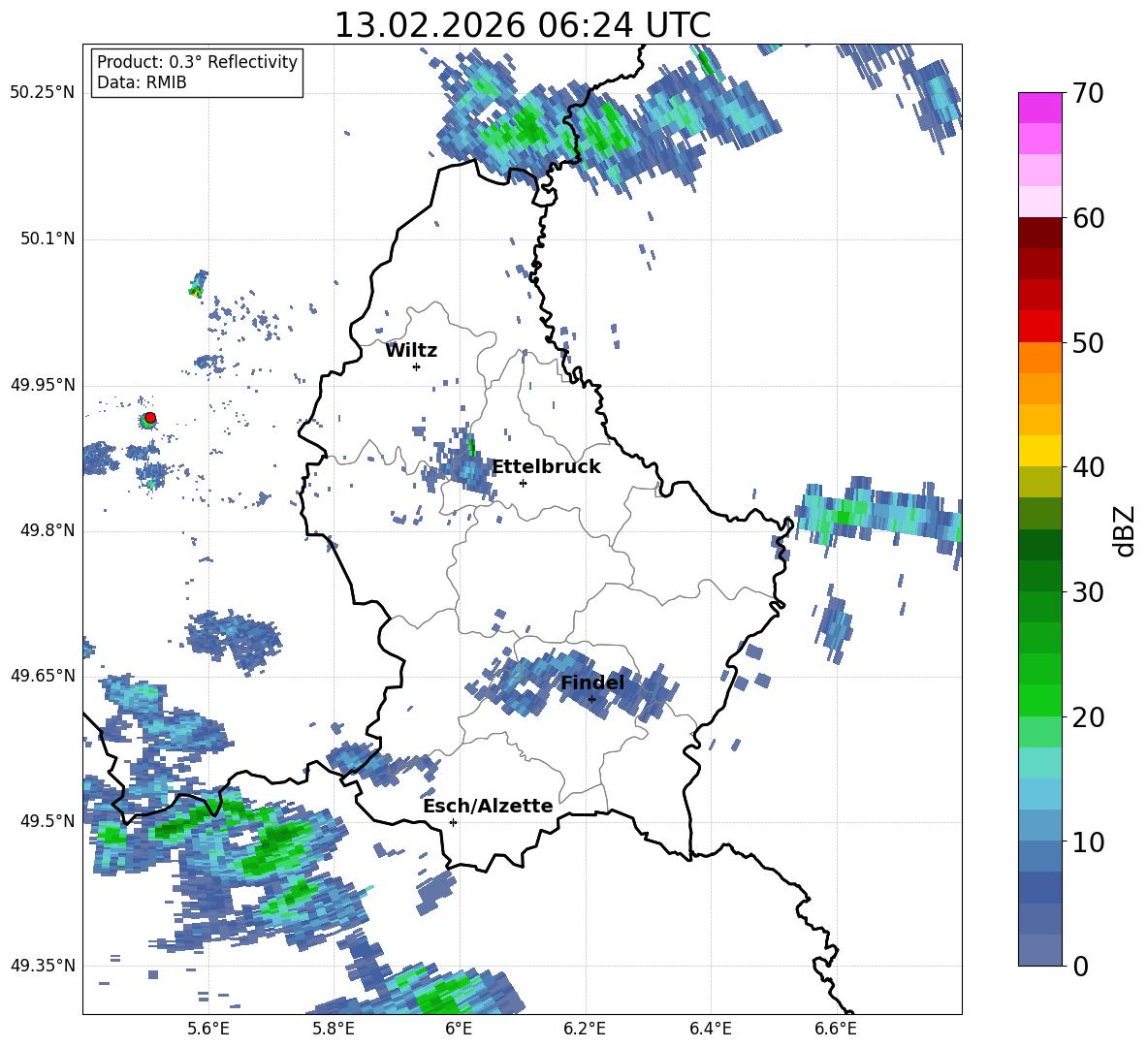Click the Wiltz location cross marker
The image size is (1148, 1048).
click(416, 366)
